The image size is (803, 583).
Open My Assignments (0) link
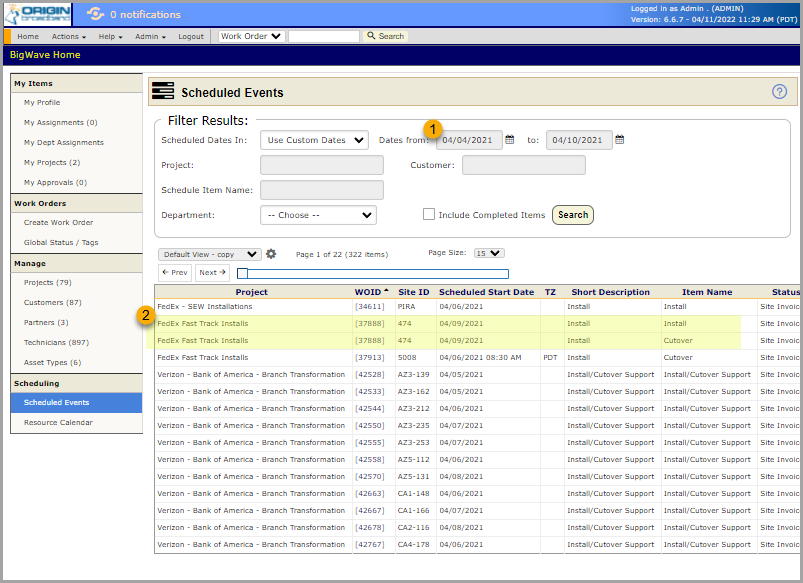click(x=60, y=122)
